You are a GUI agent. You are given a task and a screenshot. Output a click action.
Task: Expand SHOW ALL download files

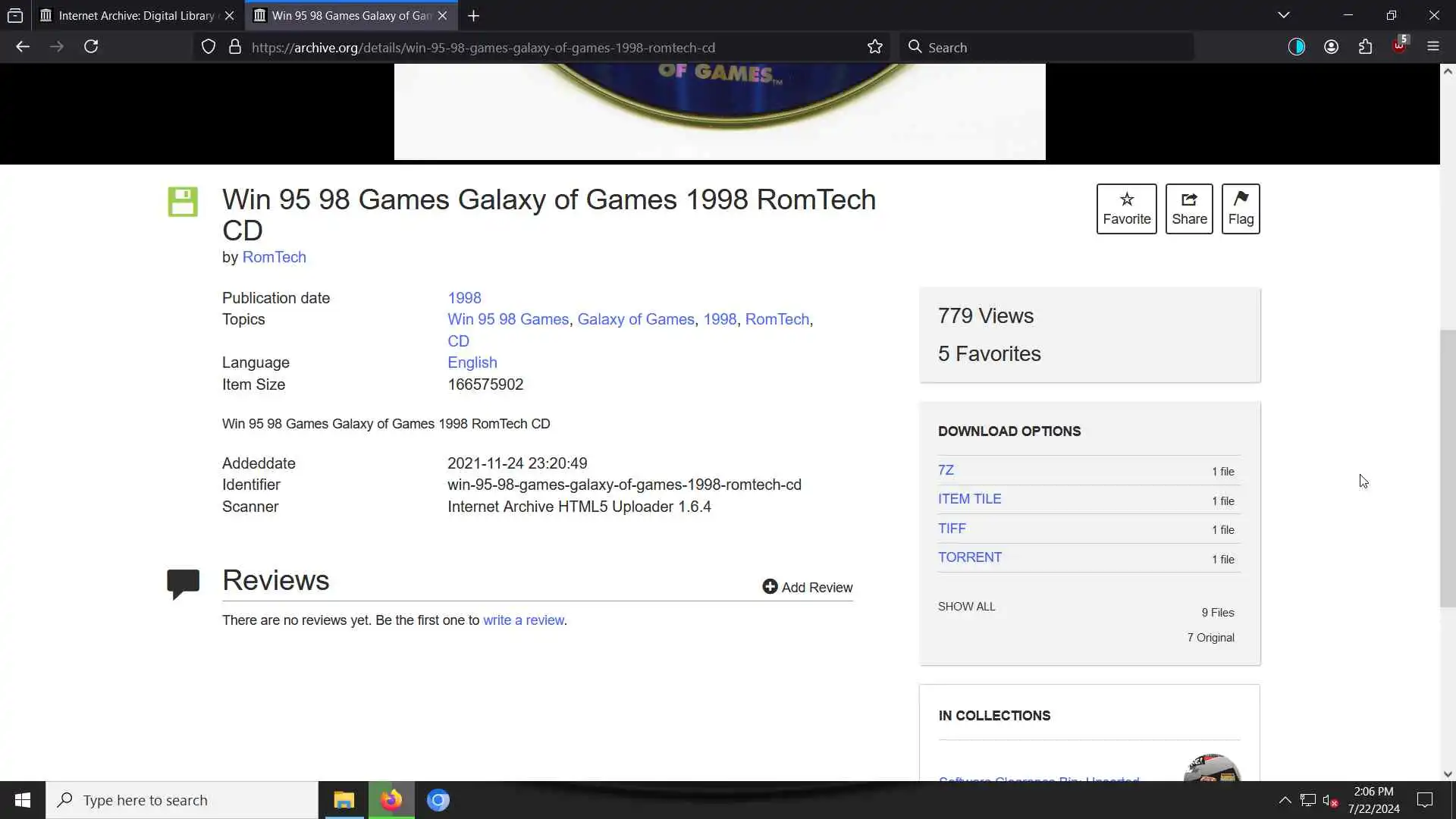click(x=966, y=607)
